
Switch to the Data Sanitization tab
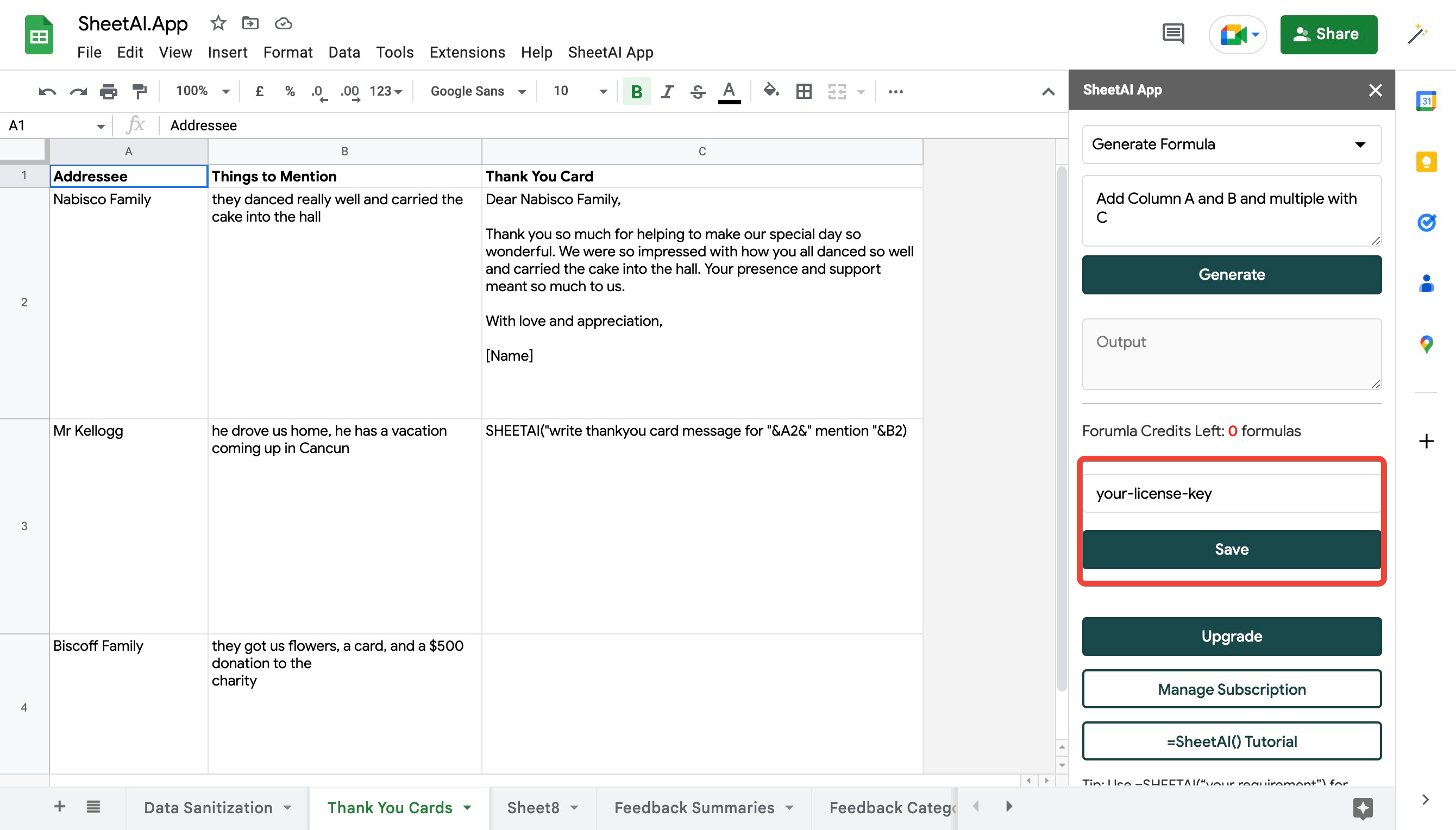pos(217,808)
